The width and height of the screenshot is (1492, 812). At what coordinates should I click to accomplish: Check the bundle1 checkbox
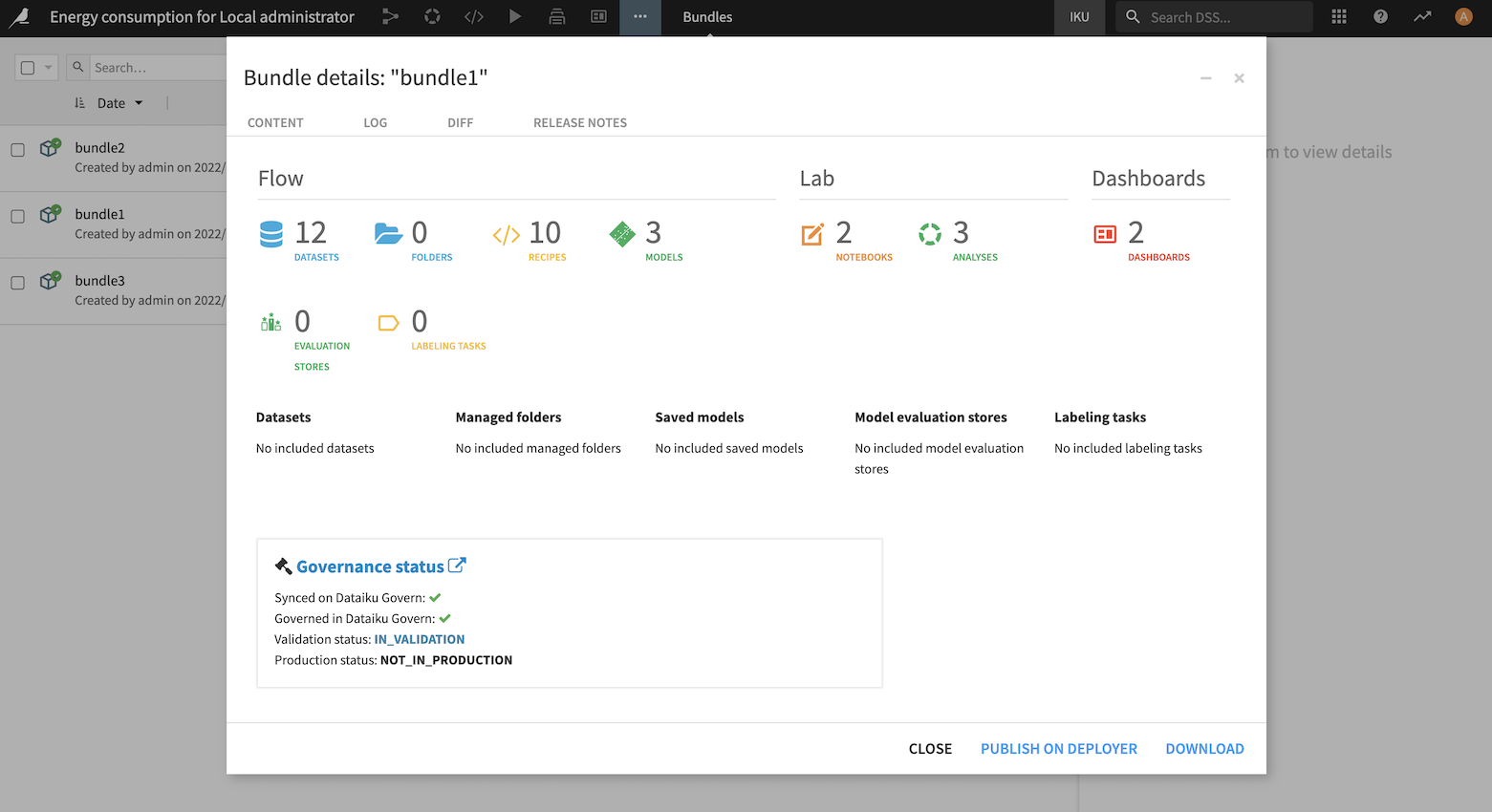[x=17, y=217]
